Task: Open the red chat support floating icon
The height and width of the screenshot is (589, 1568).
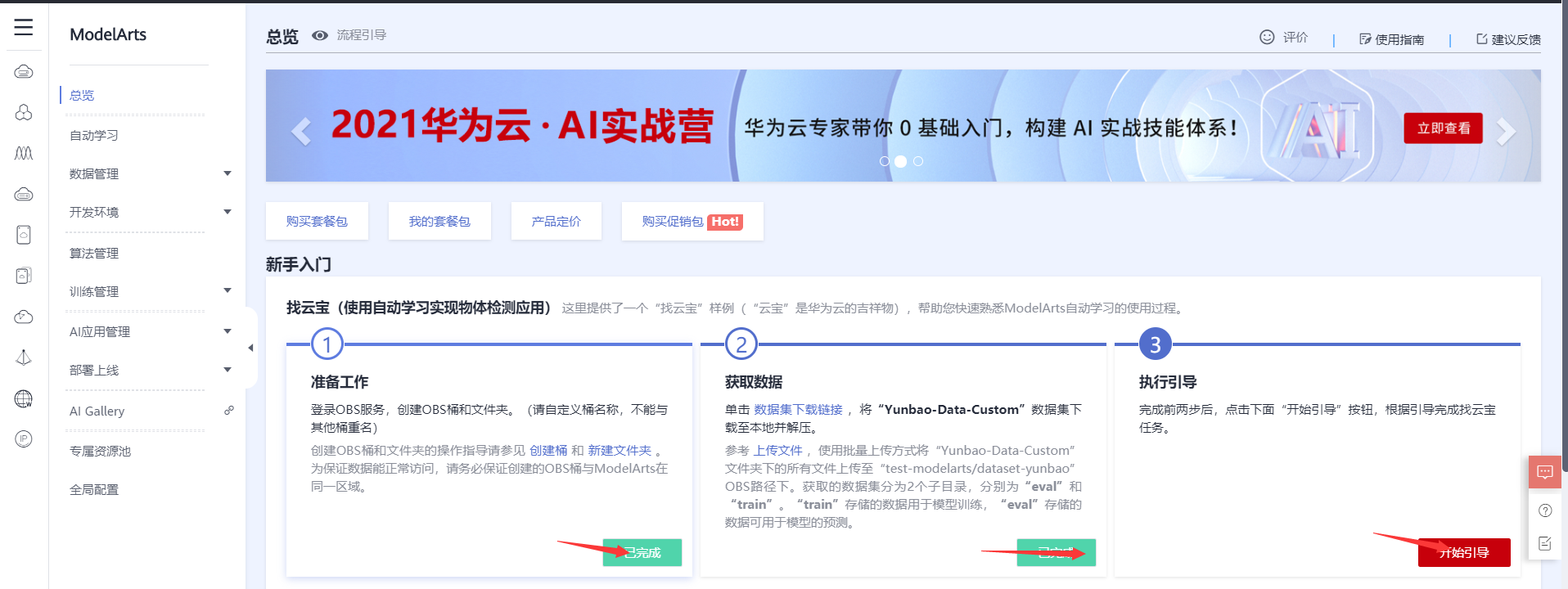Action: 1545,472
